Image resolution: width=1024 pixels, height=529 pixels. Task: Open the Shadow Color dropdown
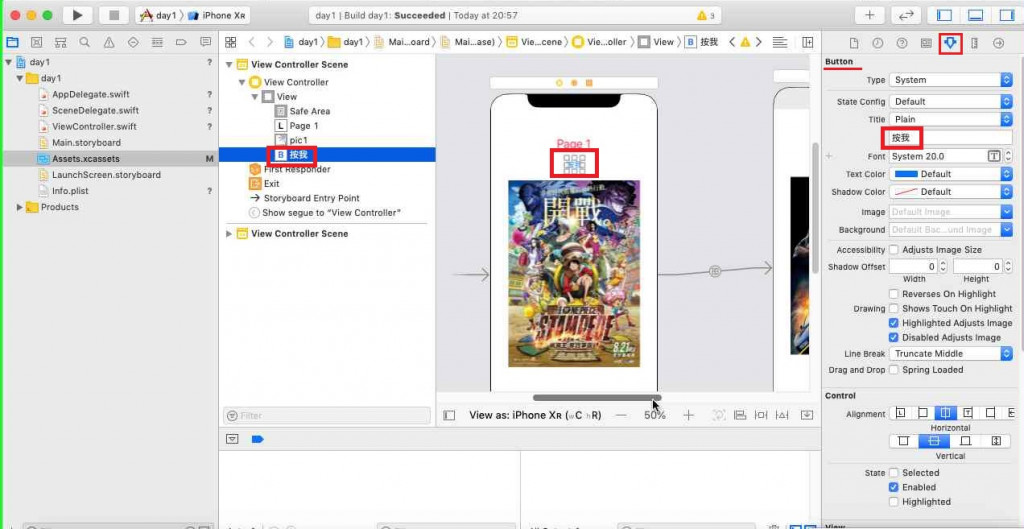(1006, 192)
